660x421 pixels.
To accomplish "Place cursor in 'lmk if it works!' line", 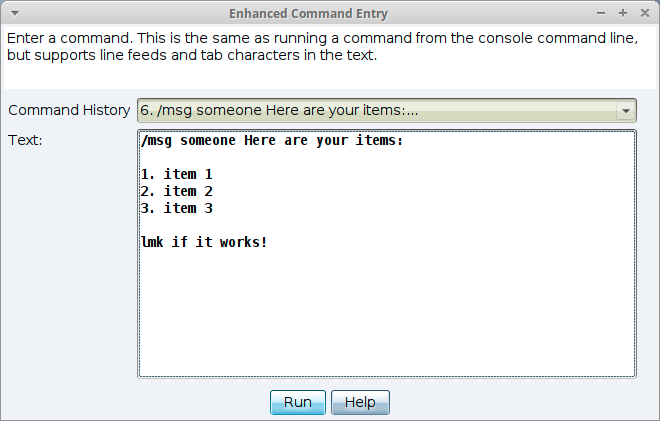I will coord(205,242).
